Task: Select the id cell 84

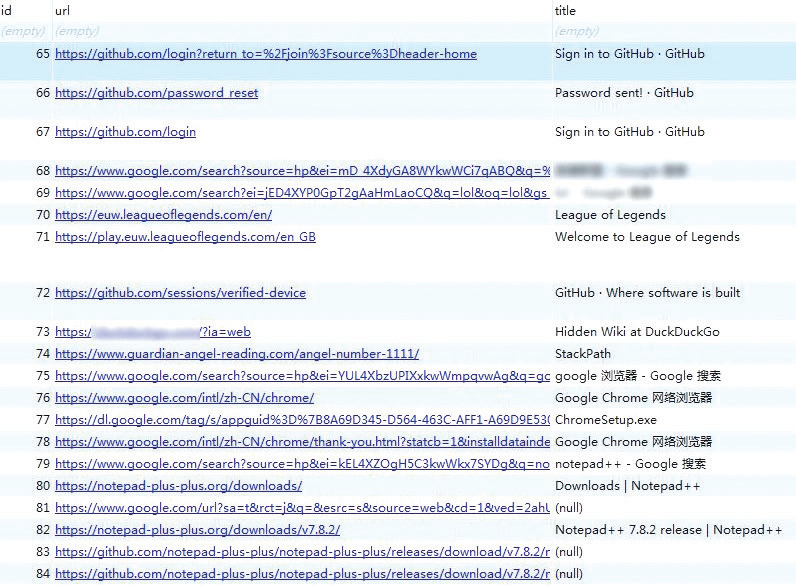Action: pos(43,574)
